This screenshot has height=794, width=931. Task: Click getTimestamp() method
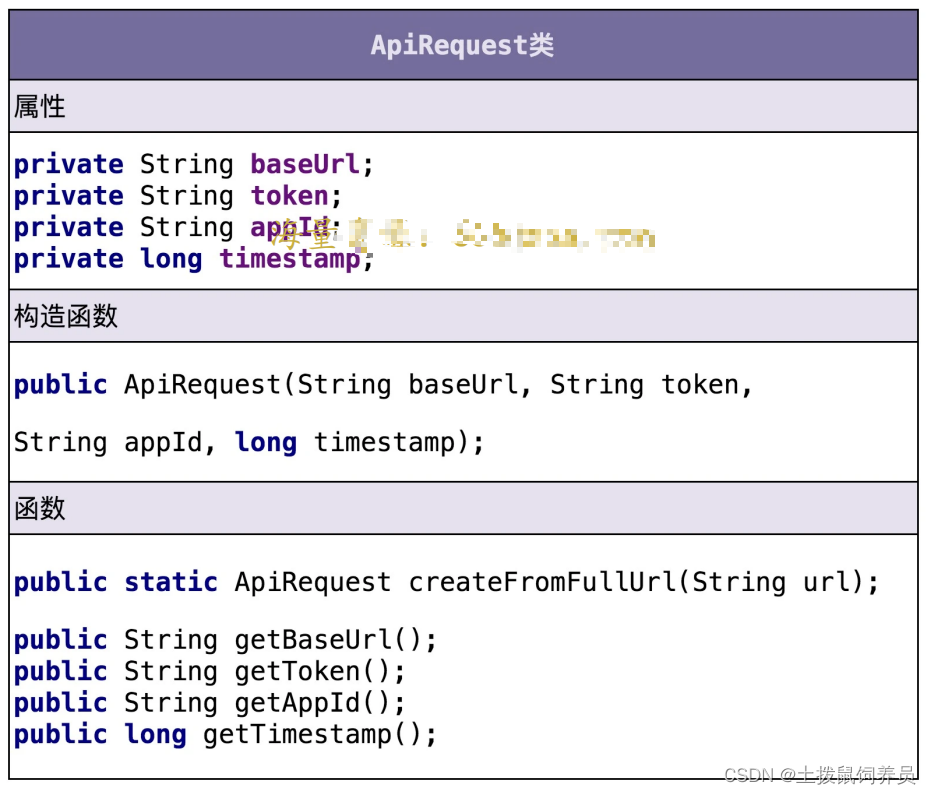pyautogui.click(x=320, y=735)
